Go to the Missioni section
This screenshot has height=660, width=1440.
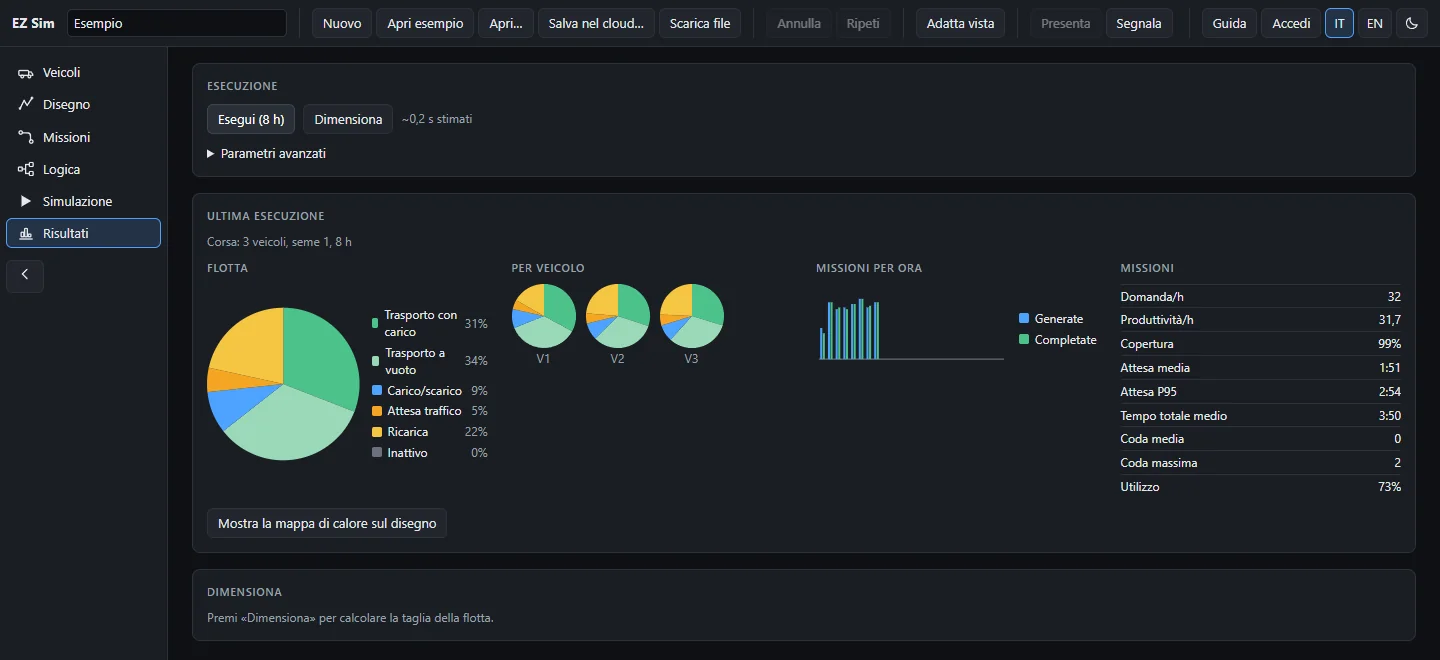83,137
